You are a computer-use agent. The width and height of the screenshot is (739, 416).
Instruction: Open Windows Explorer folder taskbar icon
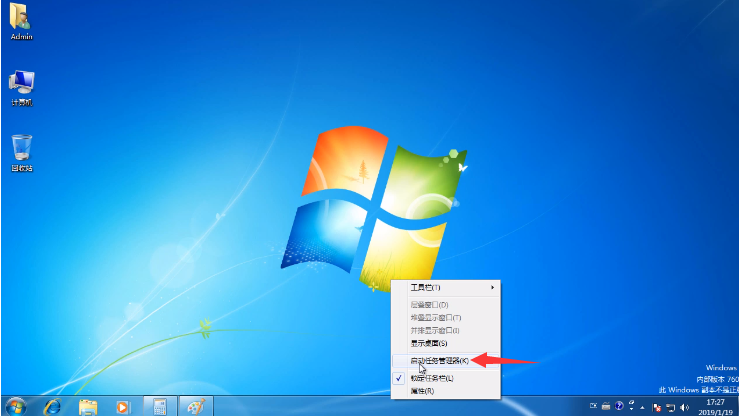click(x=88, y=407)
